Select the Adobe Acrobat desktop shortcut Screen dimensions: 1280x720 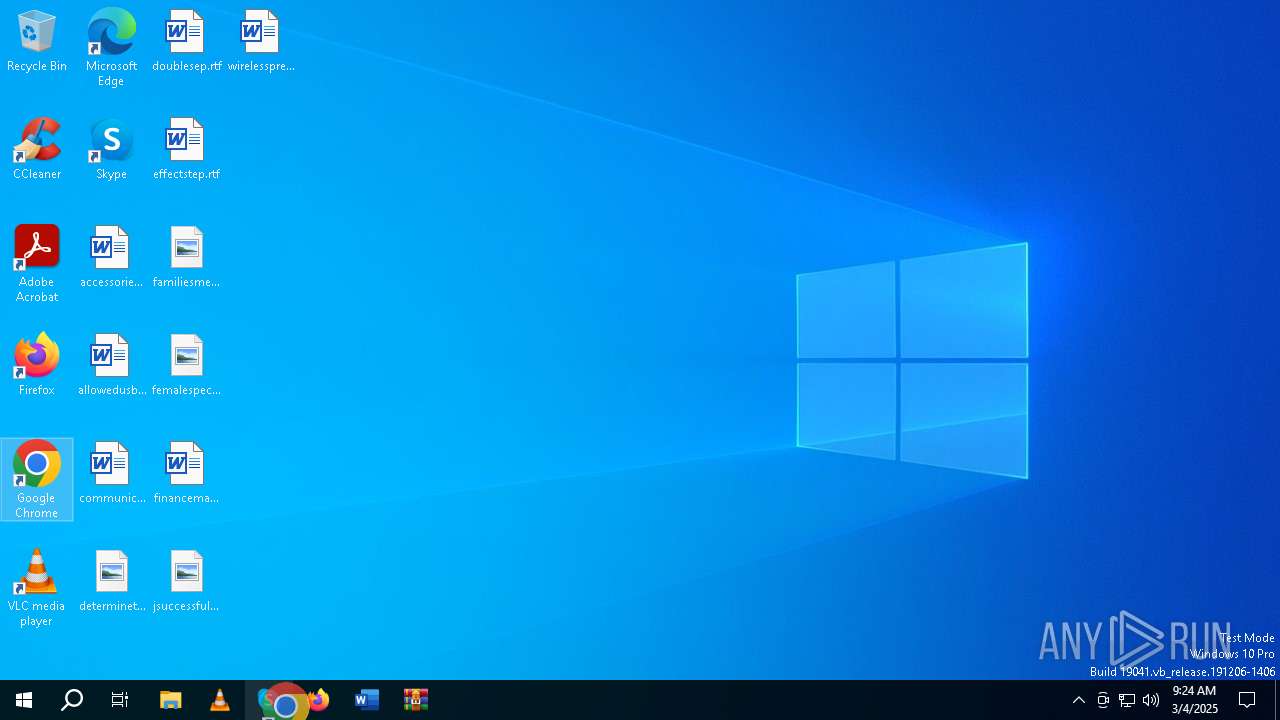[x=37, y=264]
